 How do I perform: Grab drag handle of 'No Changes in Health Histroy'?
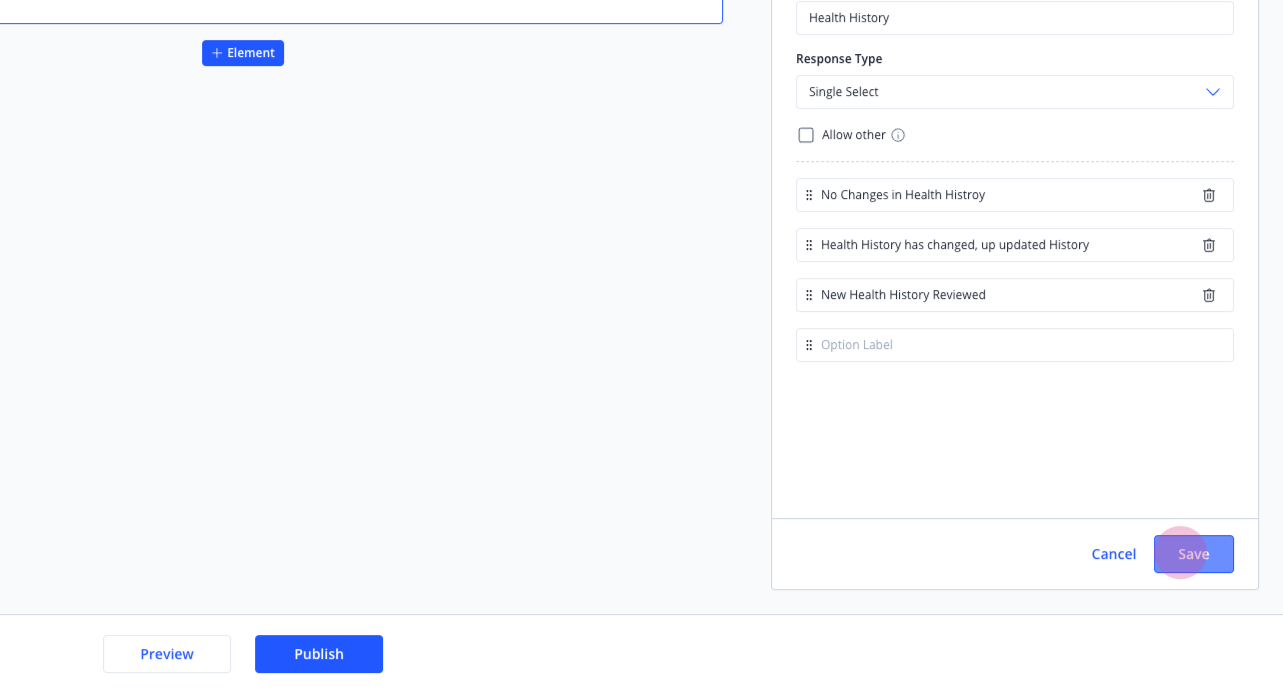coord(809,195)
